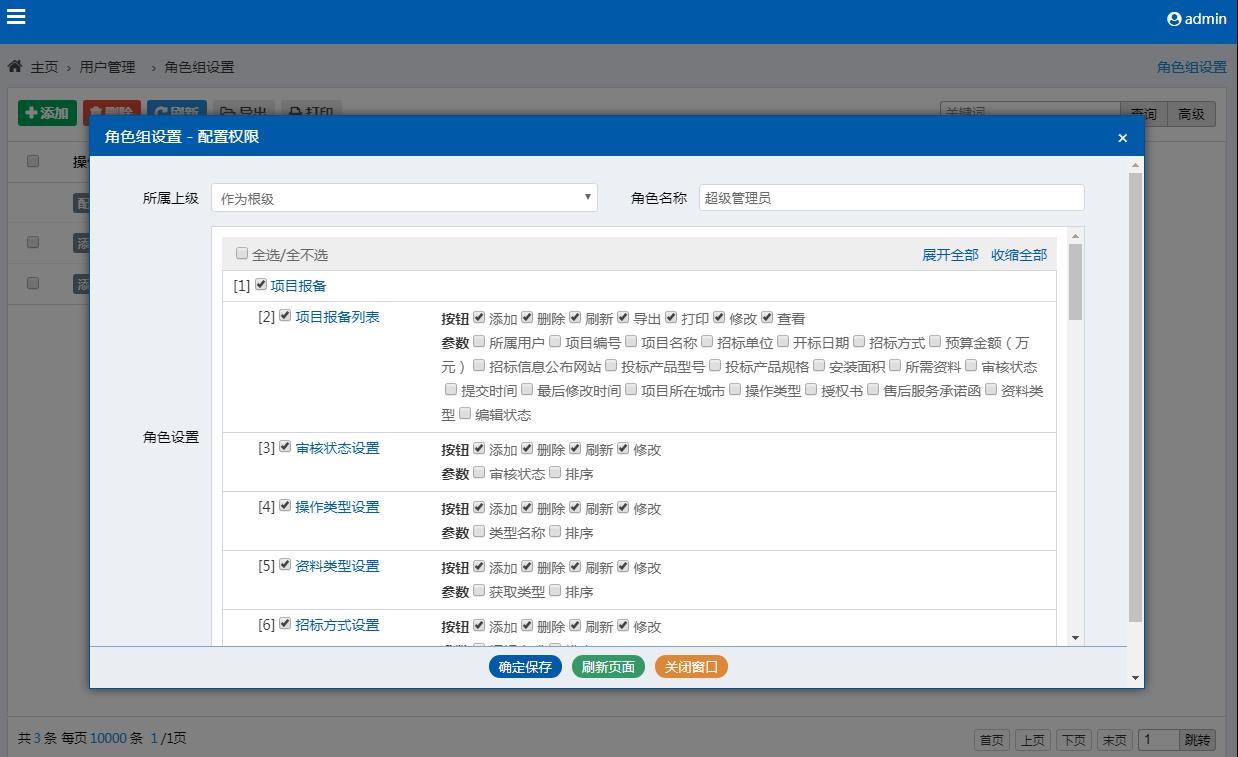The image size is (1238, 757).
Task: Click 收缩全部 link
Action: [1019, 255]
